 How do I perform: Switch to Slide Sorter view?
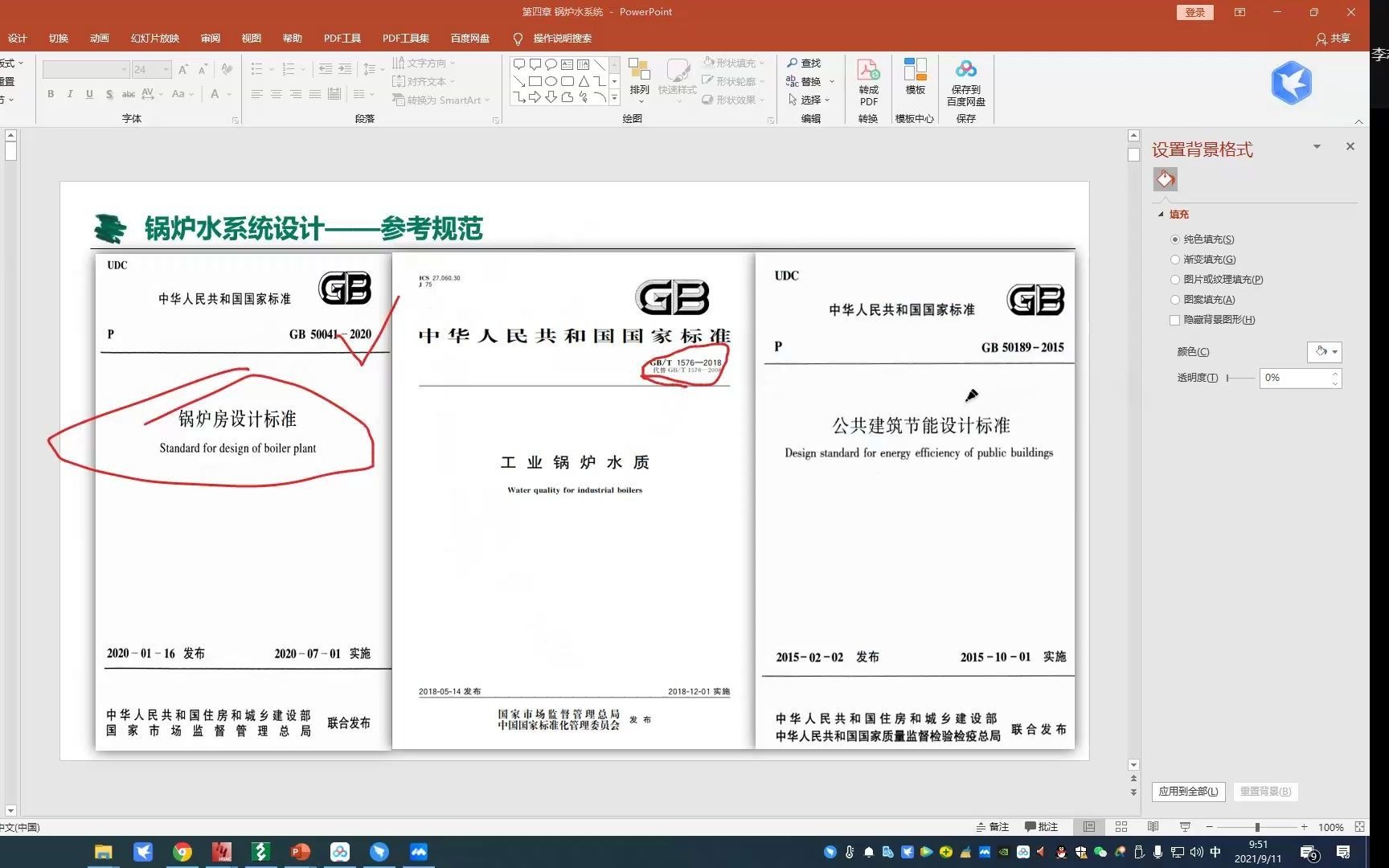pos(1121,826)
